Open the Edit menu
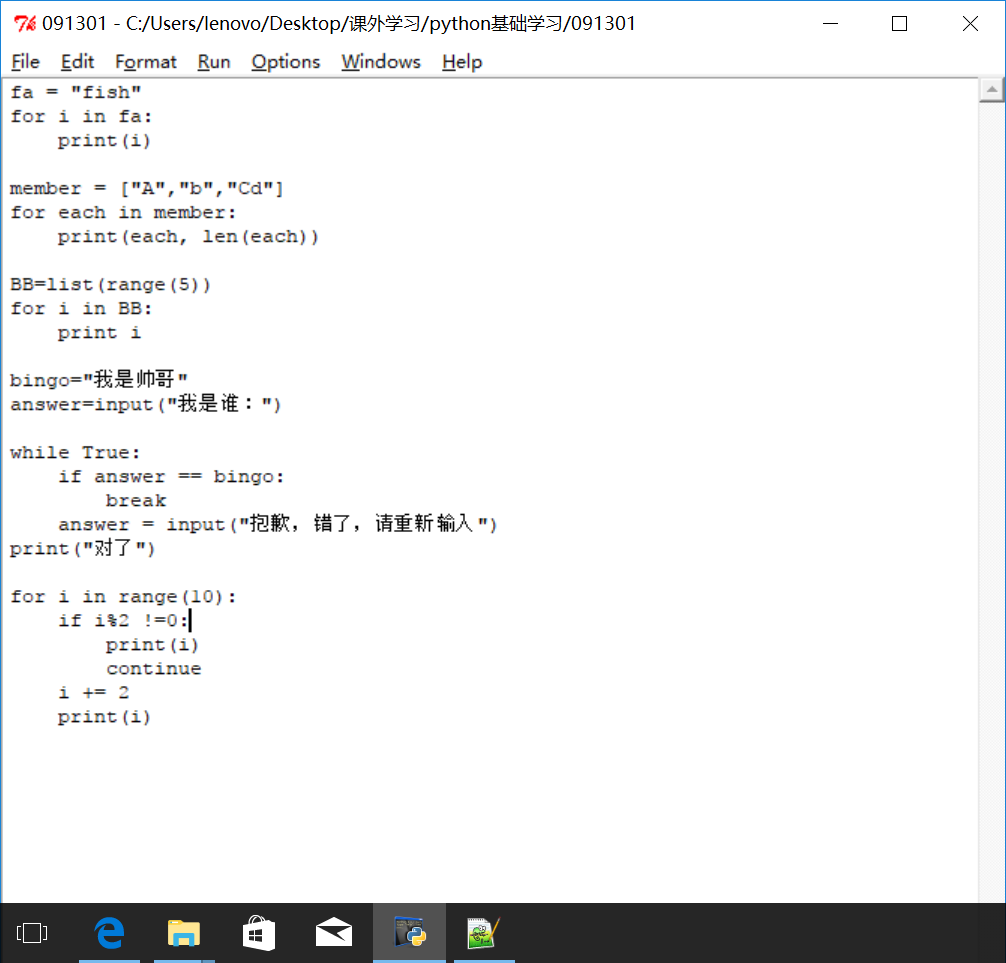 [77, 62]
